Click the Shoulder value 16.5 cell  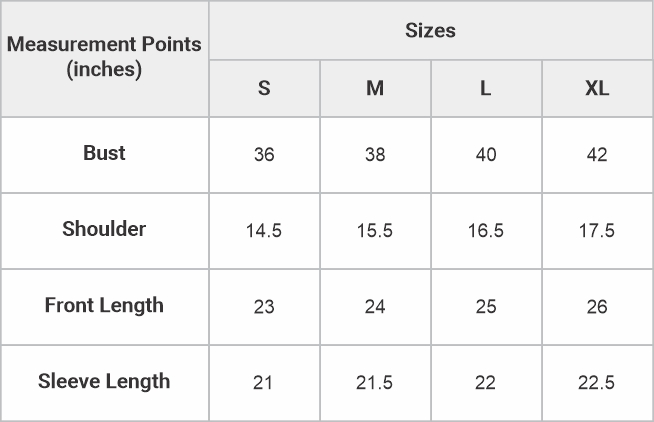(x=486, y=231)
